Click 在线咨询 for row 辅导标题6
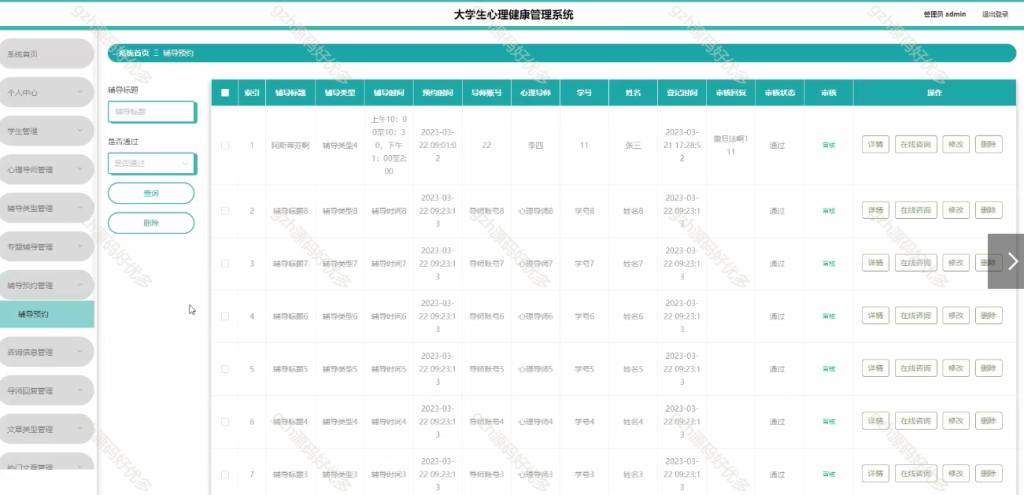1024x495 pixels. [x=916, y=315]
